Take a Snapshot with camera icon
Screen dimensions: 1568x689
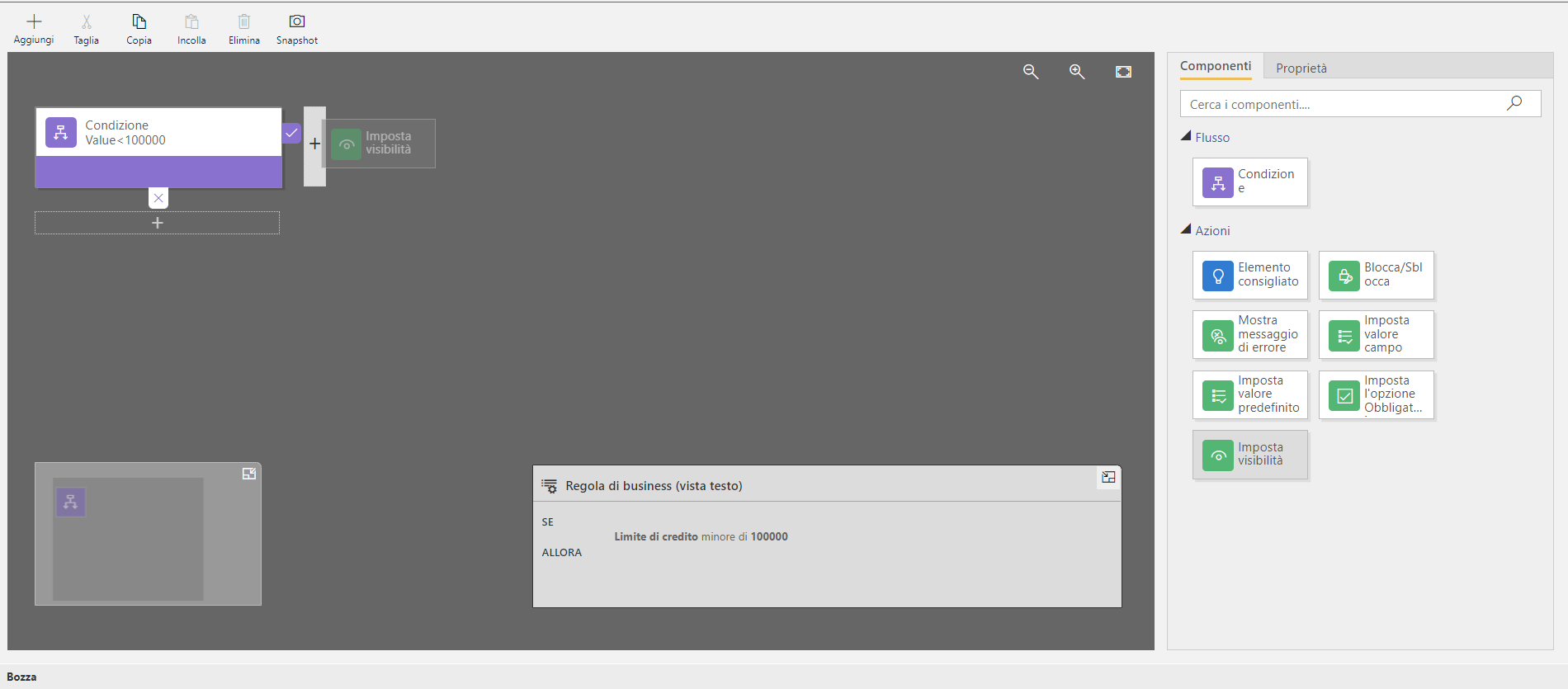[297, 21]
